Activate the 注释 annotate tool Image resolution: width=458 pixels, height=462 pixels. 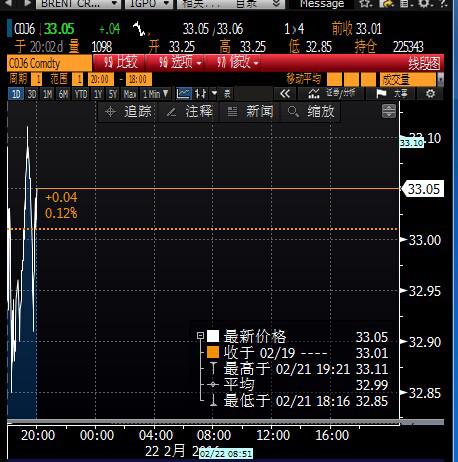pyautogui.click(x=189, y=111)
